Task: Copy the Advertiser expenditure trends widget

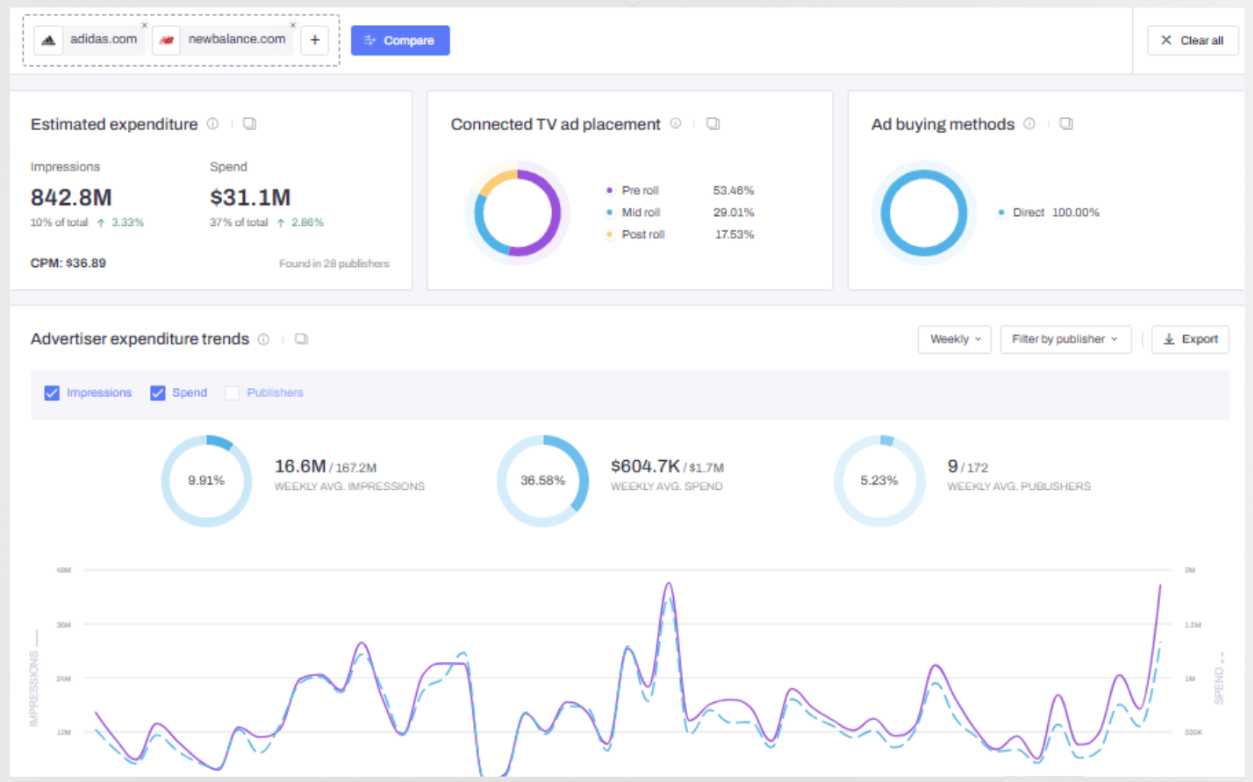Action: pos(301,339)
